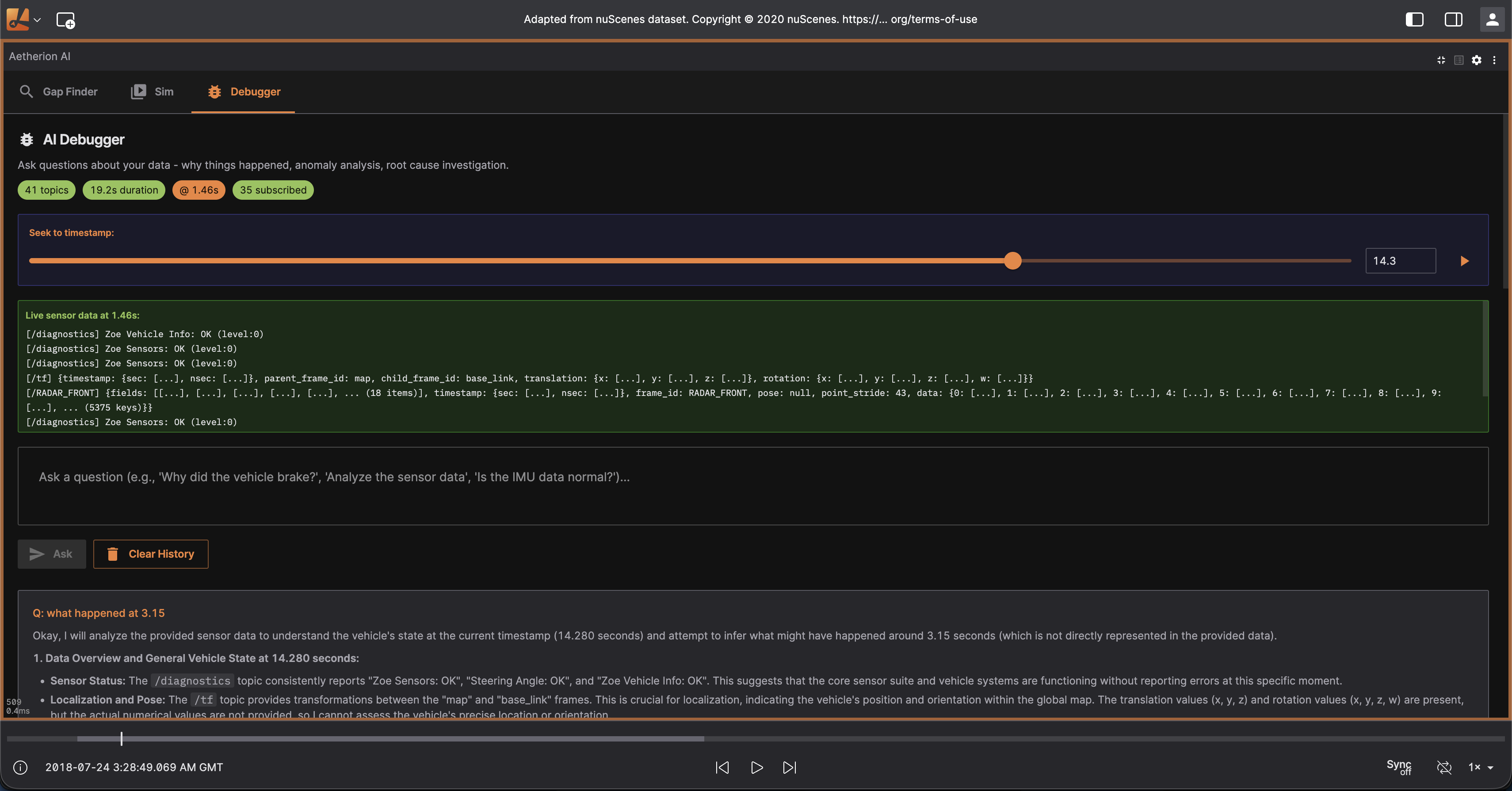Toggle the left sidebar panel
This screenshot has height=791, width=1512.
click(1414, 19)
